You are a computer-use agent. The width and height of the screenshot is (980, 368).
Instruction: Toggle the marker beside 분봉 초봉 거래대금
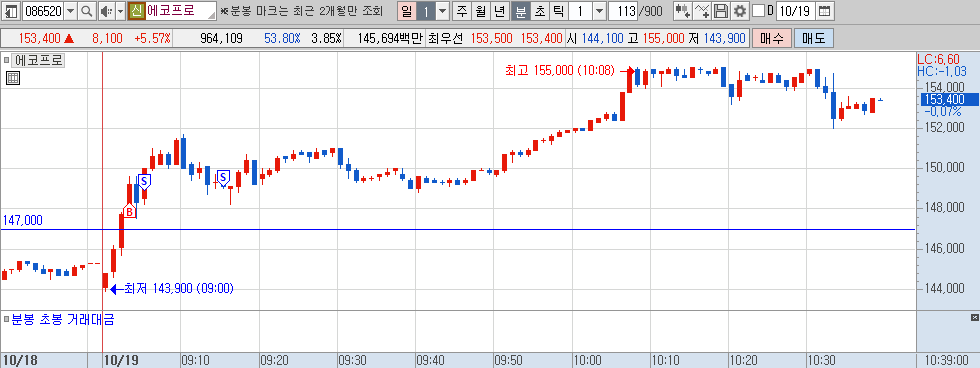[6, 319]
